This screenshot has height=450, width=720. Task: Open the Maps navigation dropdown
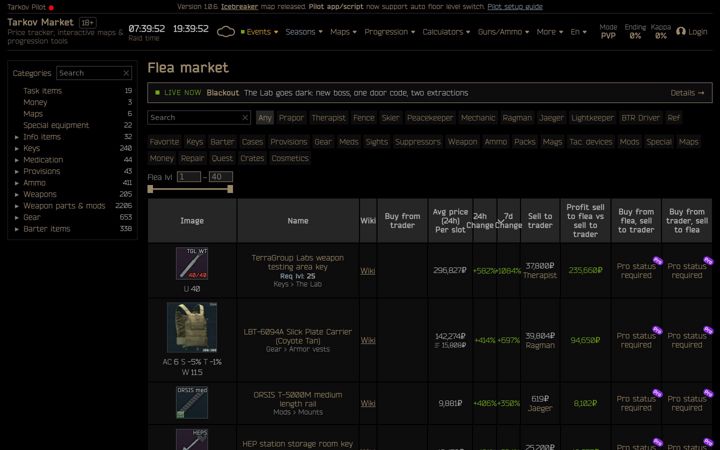(x=343, y=32)
